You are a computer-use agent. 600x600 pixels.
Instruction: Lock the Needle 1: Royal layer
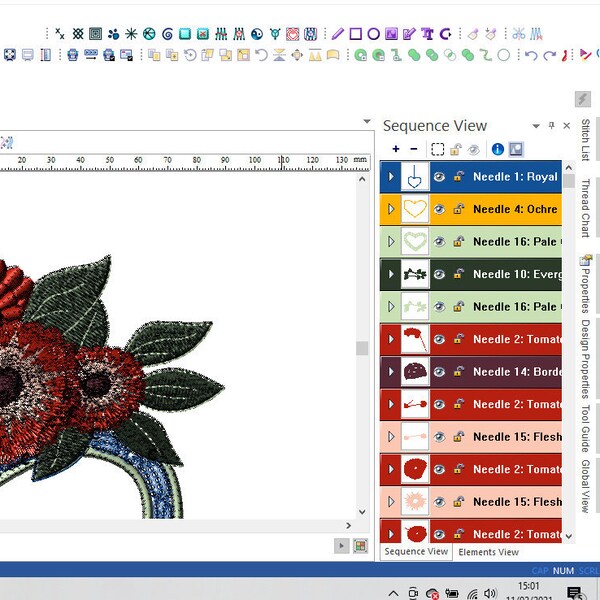coord(458,176)
